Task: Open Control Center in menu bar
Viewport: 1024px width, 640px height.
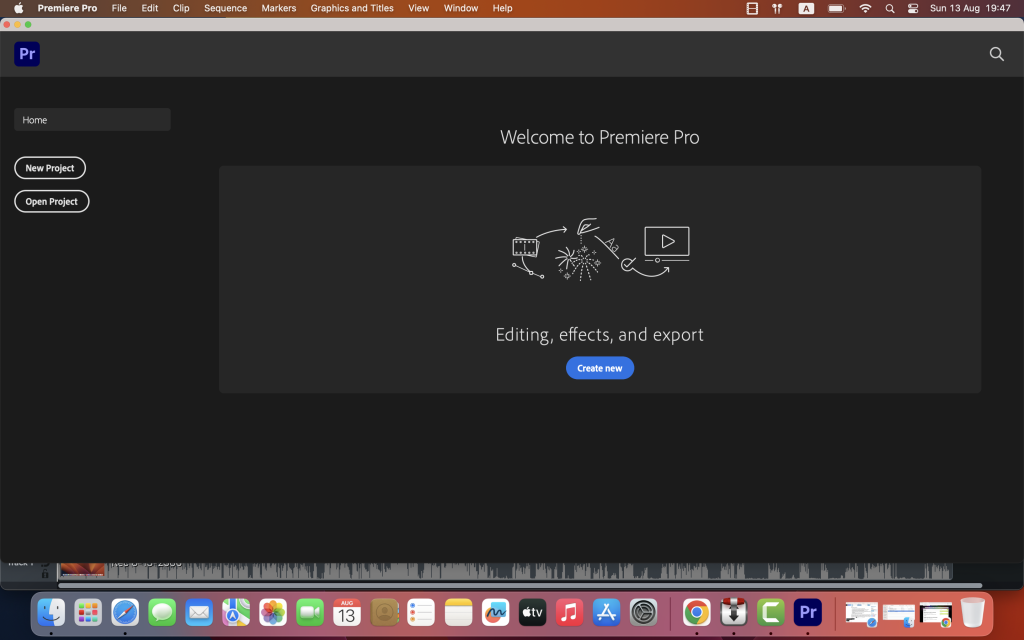Action: pyautogui.click(x=913, y=8)
